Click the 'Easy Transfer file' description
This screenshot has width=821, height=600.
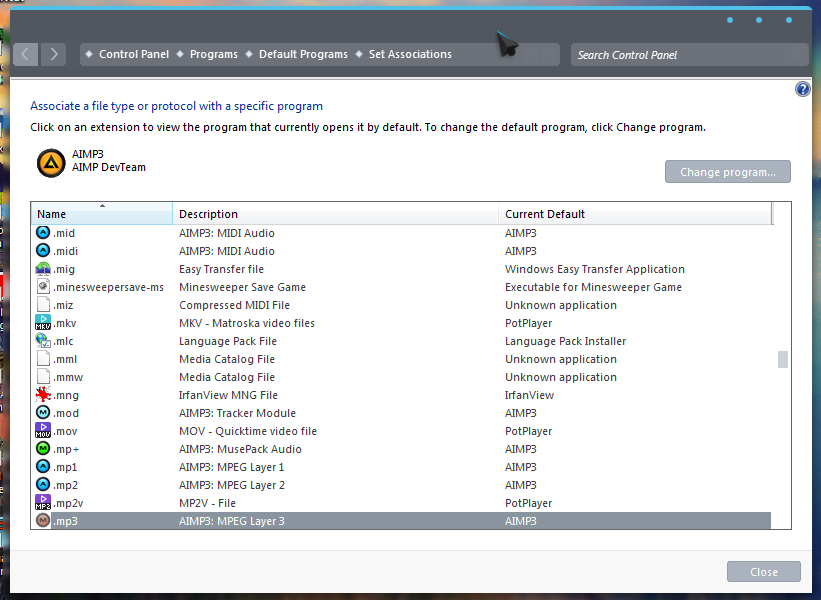[221, 269]
